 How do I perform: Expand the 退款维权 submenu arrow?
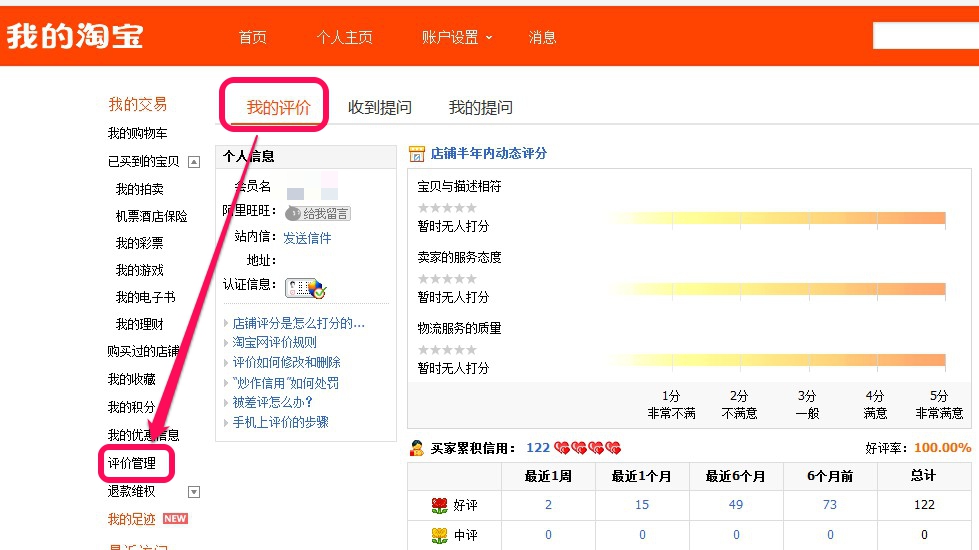194,492
